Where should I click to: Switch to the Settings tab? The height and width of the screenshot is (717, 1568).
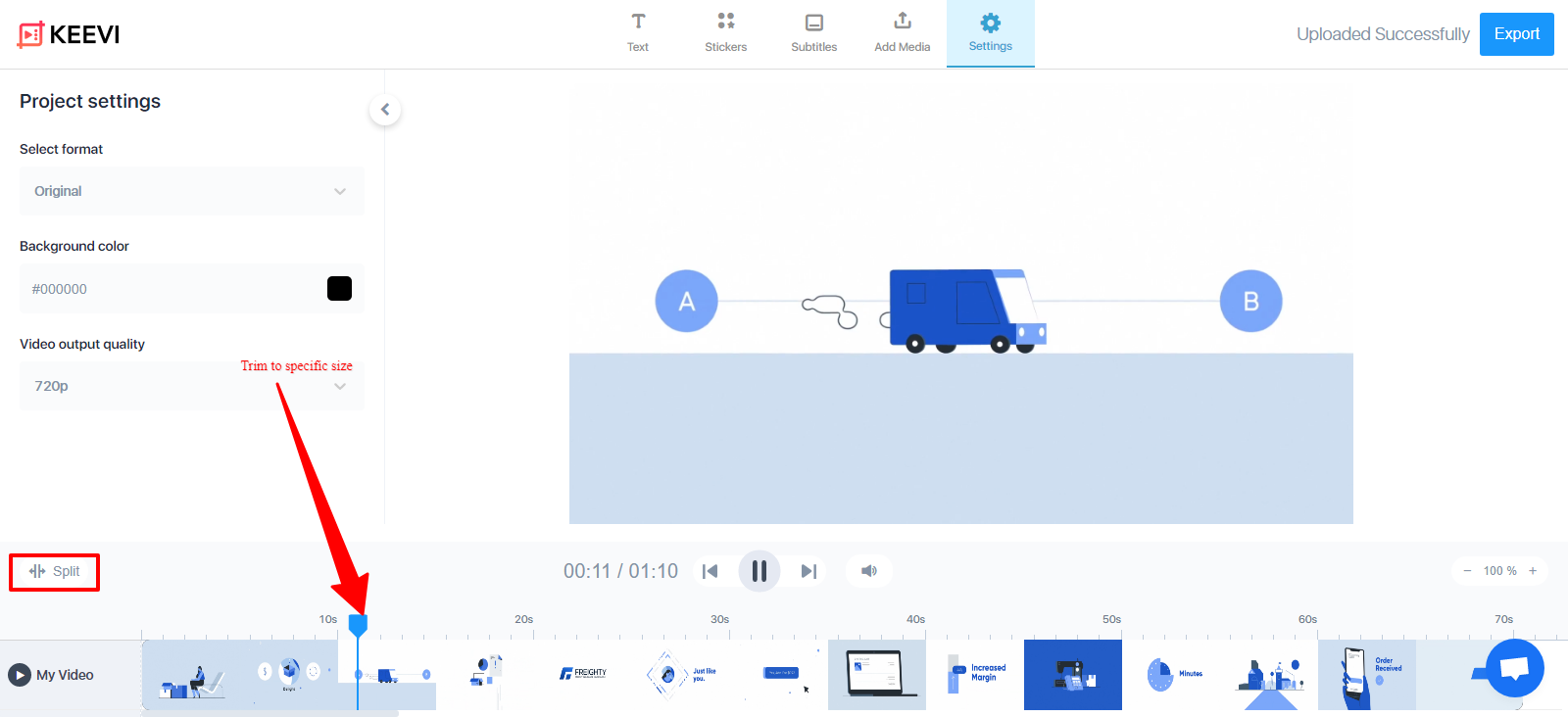(990, 33)
